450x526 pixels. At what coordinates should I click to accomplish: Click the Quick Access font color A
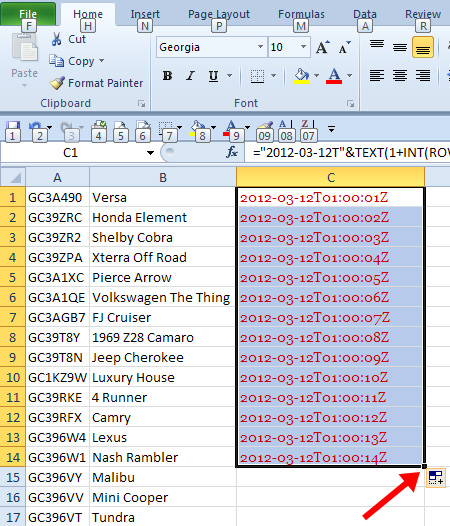point(231,129)
